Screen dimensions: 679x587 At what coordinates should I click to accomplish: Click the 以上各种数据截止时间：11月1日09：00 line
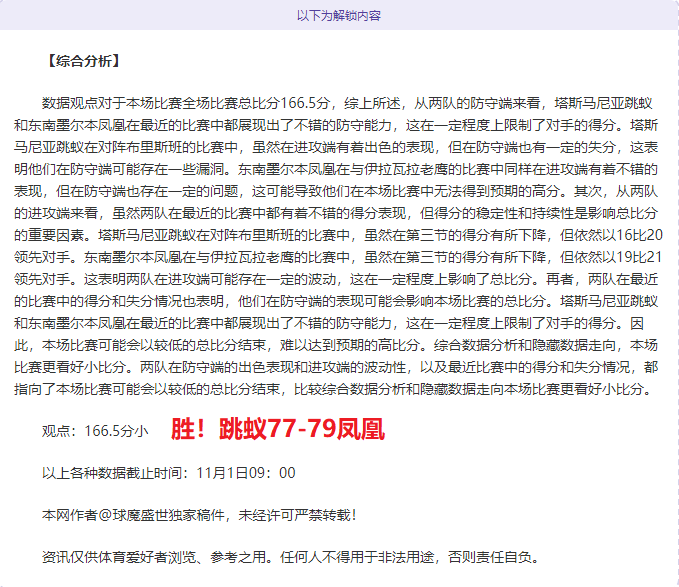click(168, 473)
